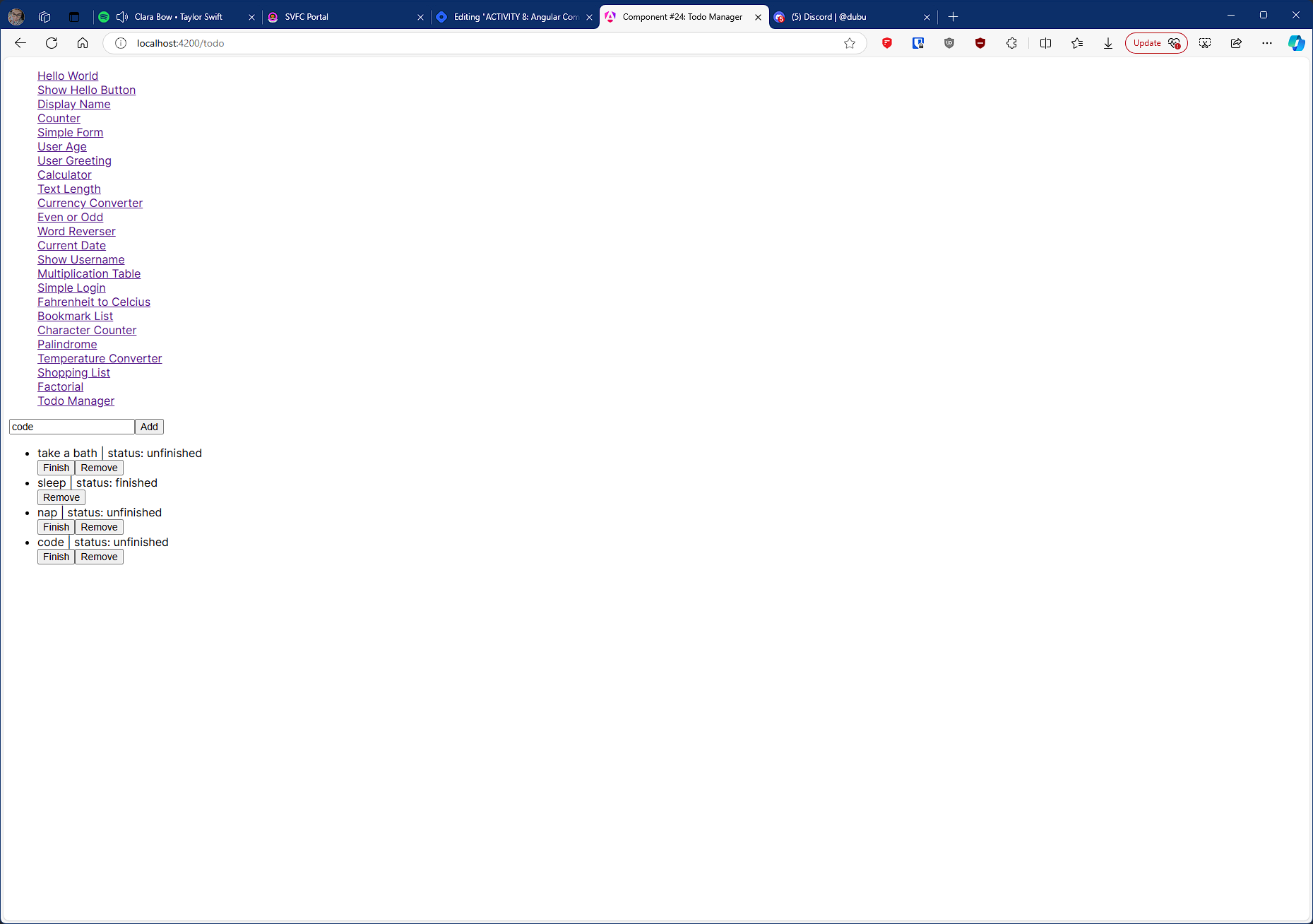Finish the 'take a bath' todo
The width and height of the screenshot is (1313, 924).
click(x=56, y=468)
